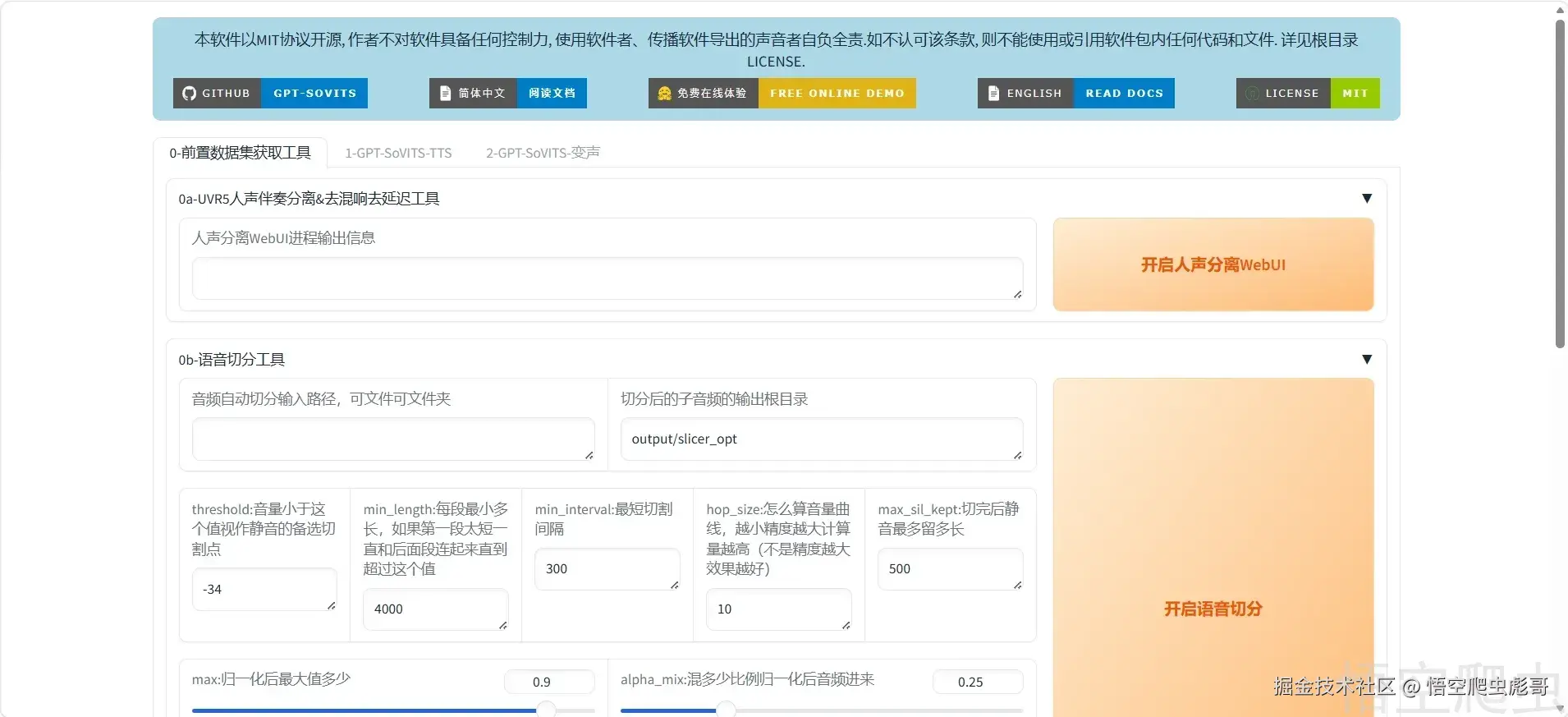Click the scrollbar up arrow
This screenshot has width=1568, height=717.
click(1560, 9)
